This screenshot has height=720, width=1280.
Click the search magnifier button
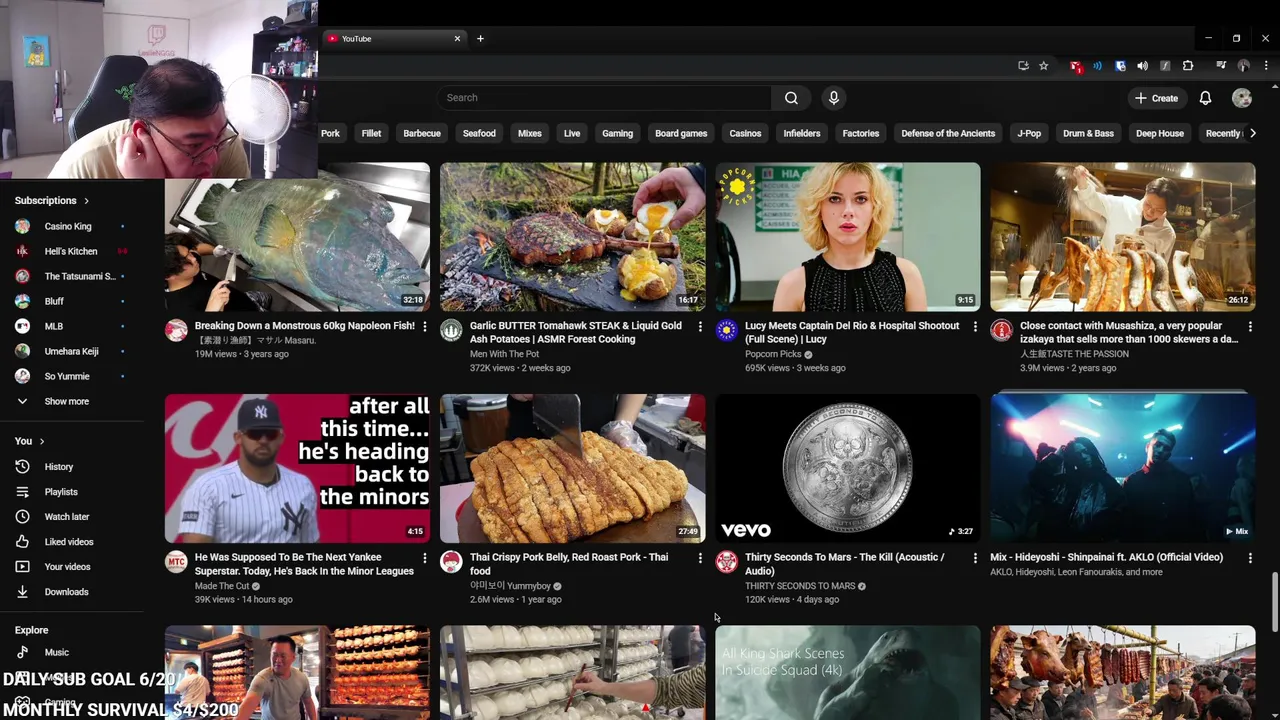tap(791, 98)
